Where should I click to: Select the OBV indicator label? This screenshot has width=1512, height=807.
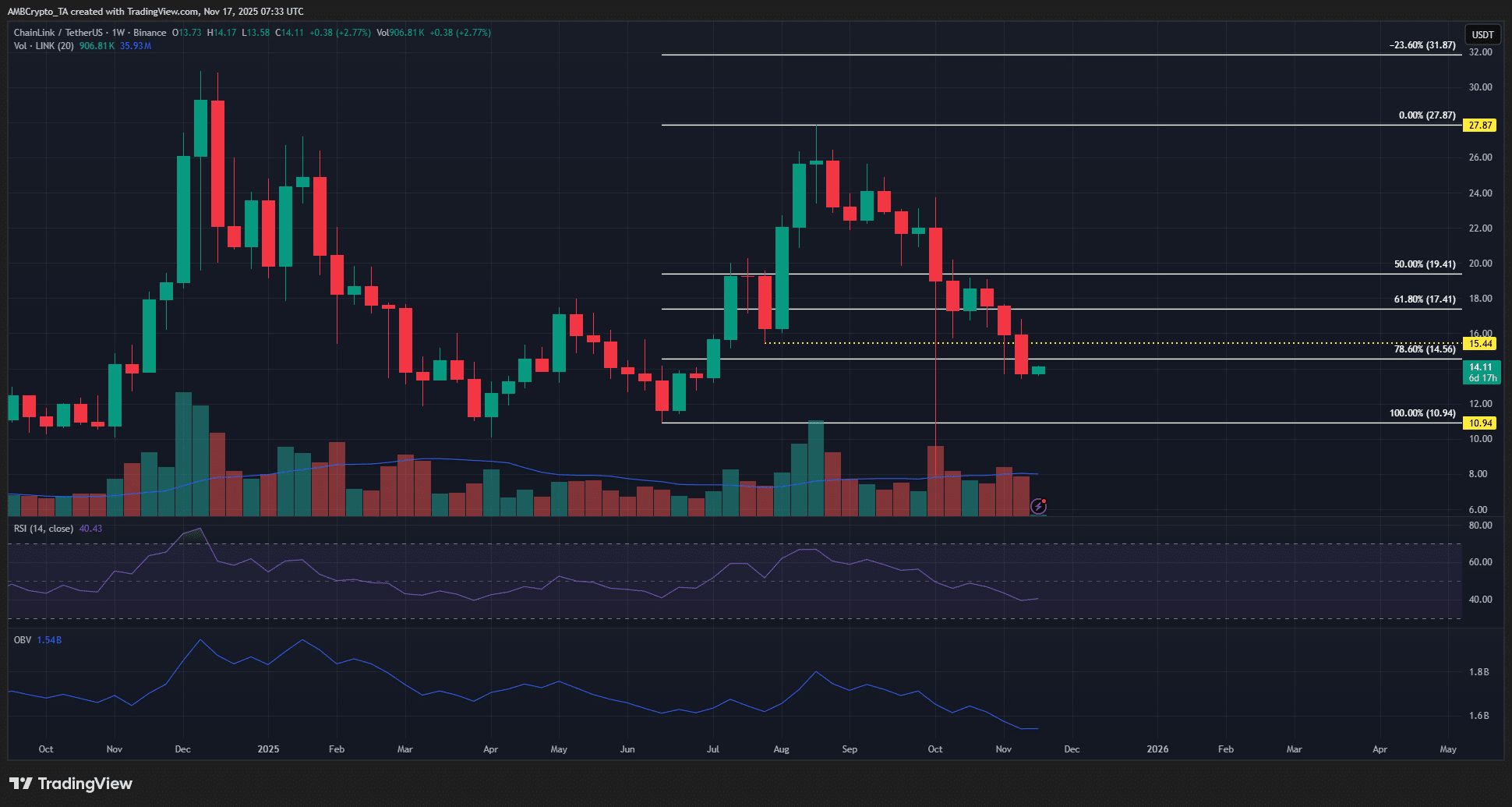[x=23, y=640]
